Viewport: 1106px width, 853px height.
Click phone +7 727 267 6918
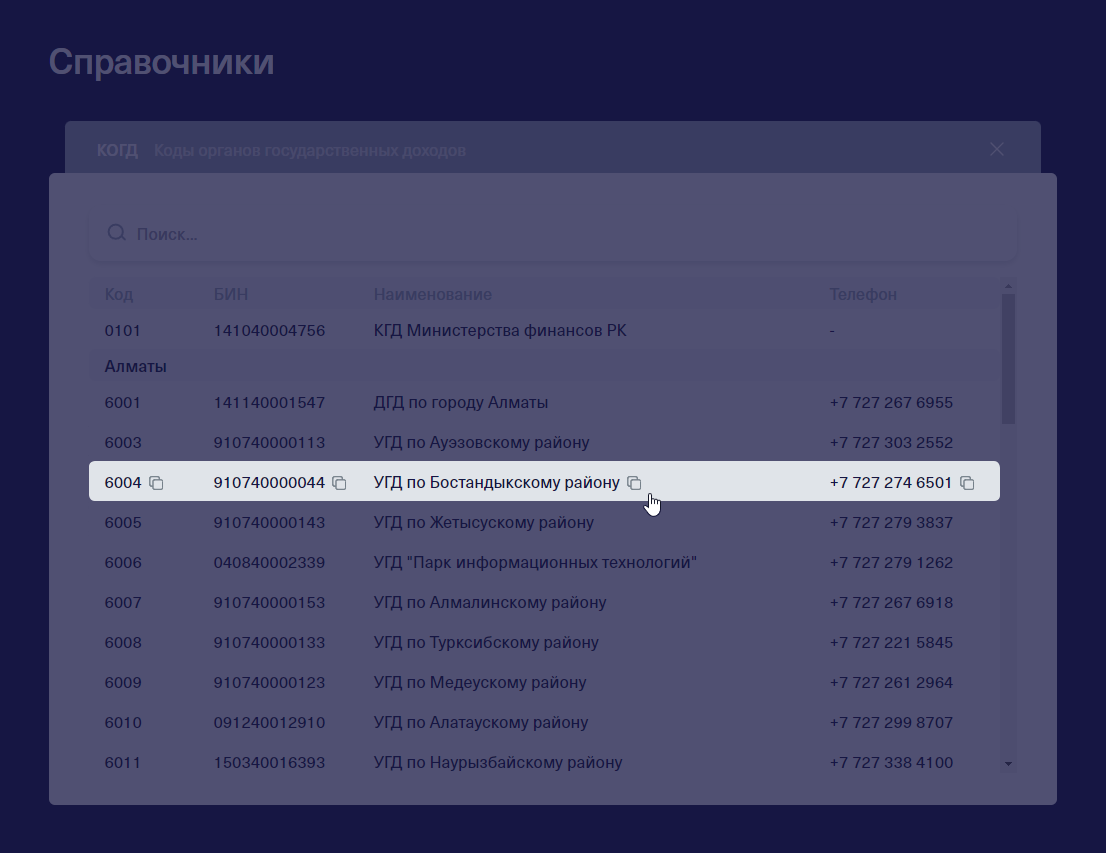[891, 603]
